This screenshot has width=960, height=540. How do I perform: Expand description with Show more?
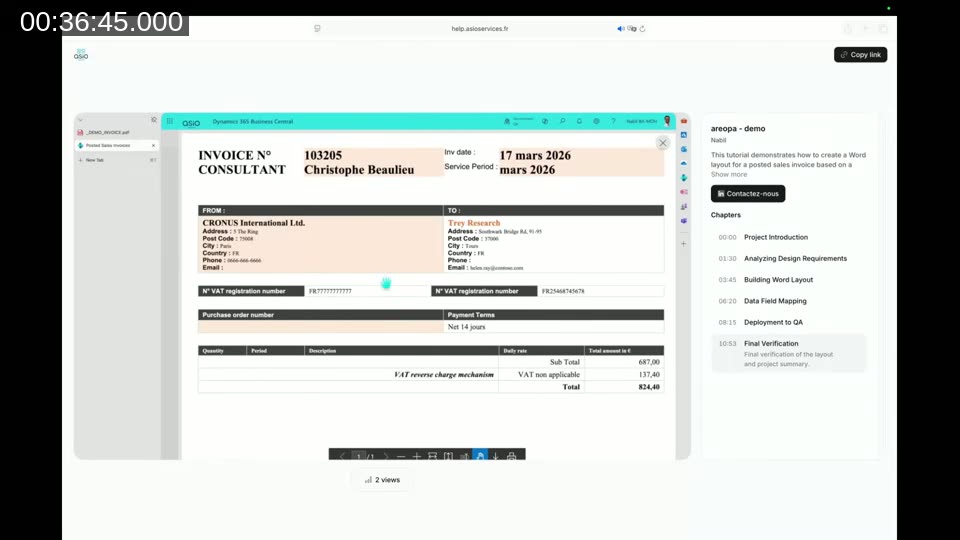tap(729, 174)
